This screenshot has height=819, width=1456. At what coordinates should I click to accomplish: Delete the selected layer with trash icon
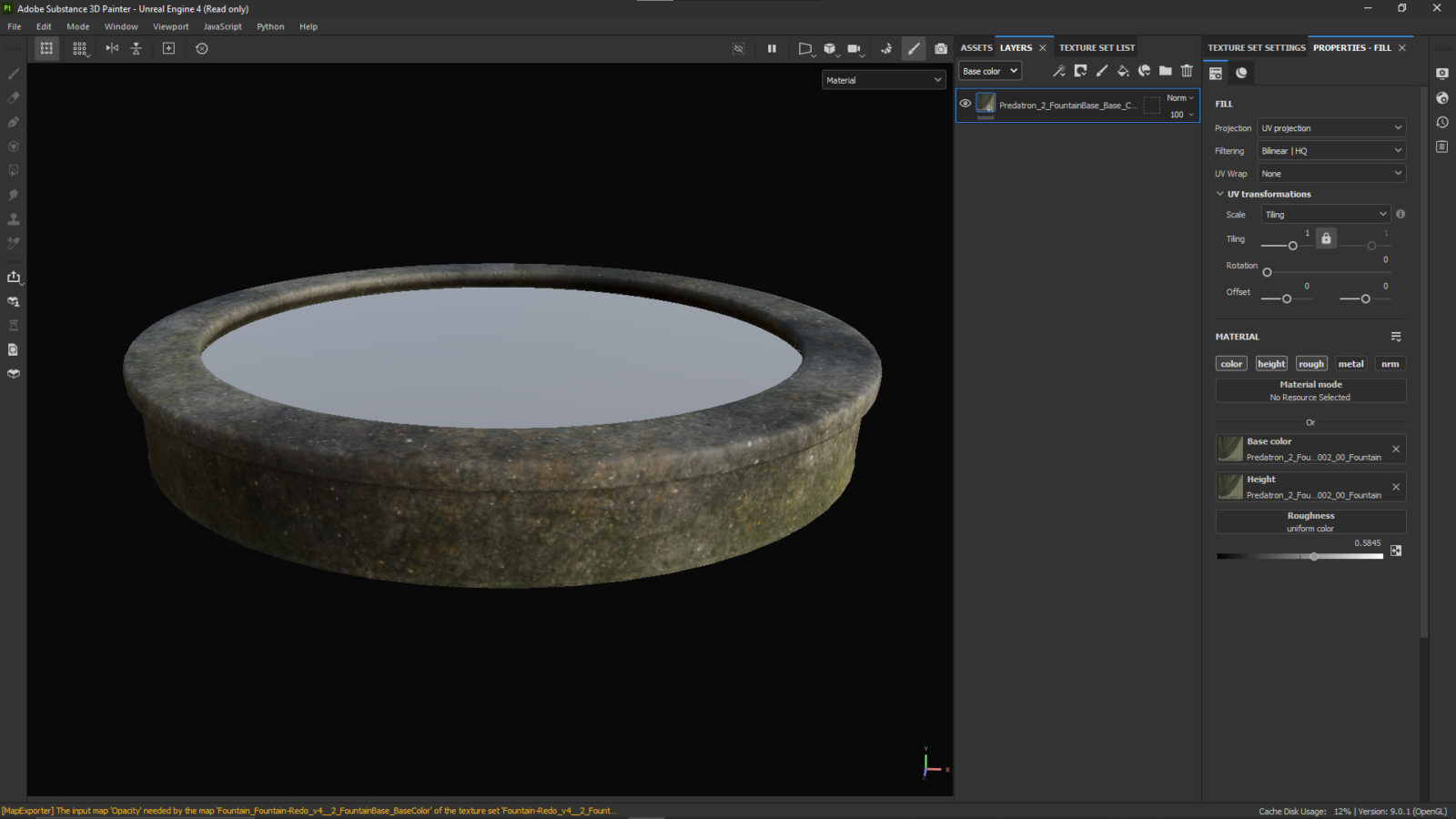[1187, 70]
